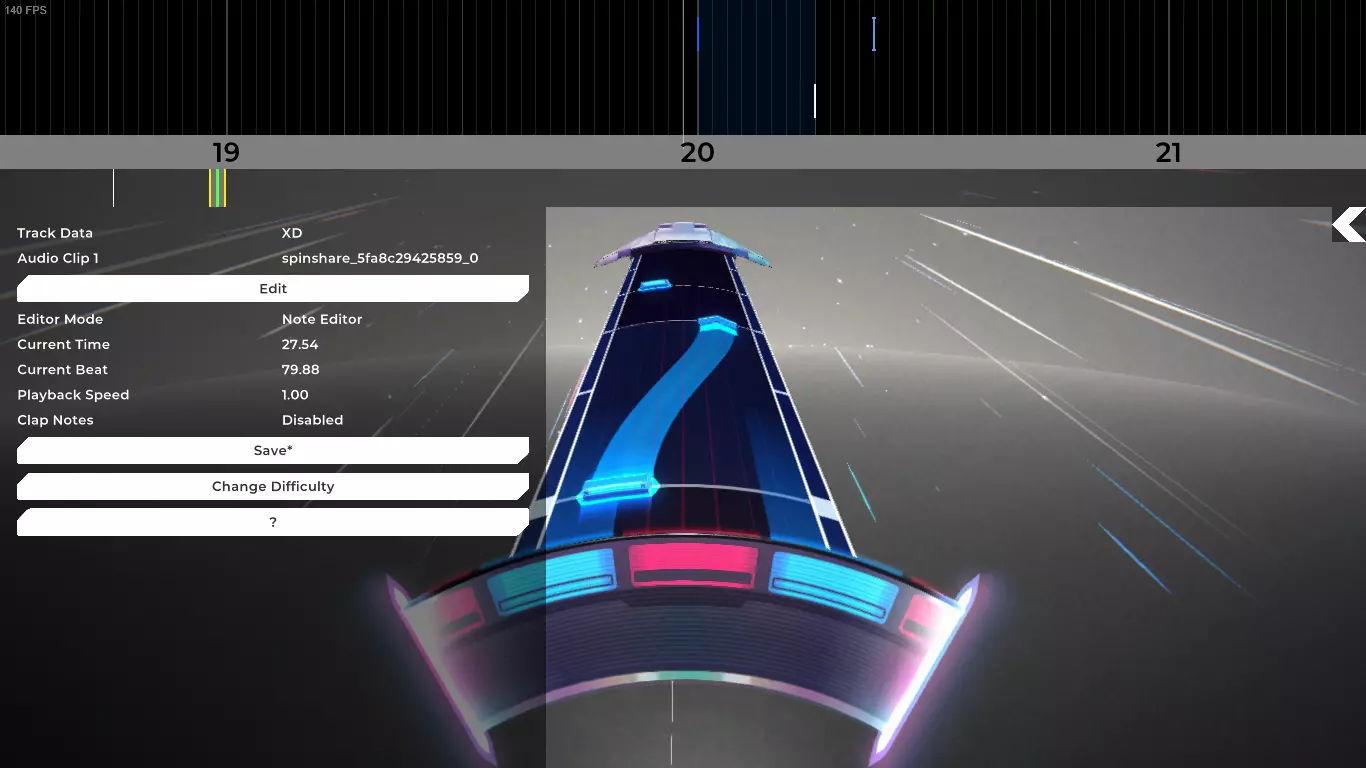Click the 'Clap Notes' label
Screen dimensions: 1366x768
pos(55,420)
